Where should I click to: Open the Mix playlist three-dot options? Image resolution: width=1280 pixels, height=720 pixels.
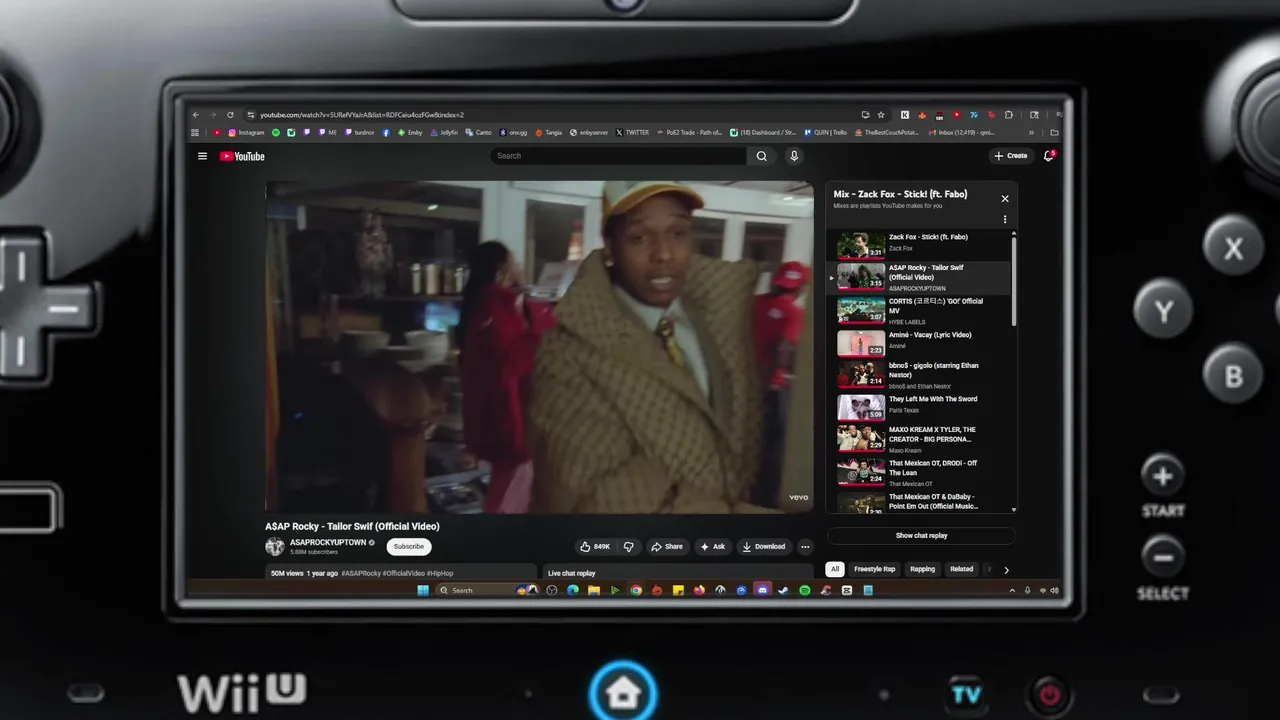1005,219
